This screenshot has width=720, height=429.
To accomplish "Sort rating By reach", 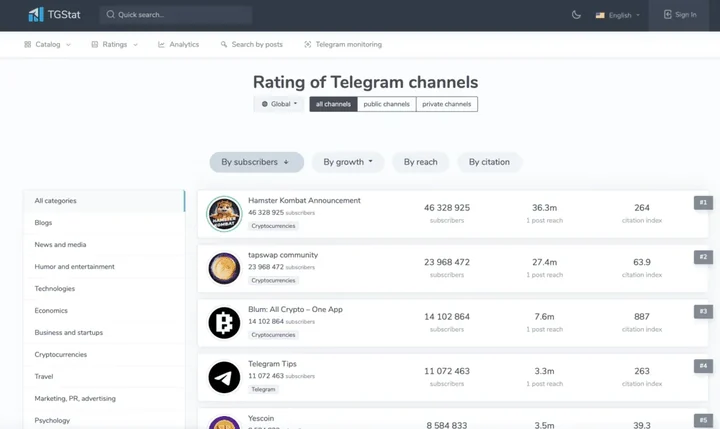I will pos(421,162).
